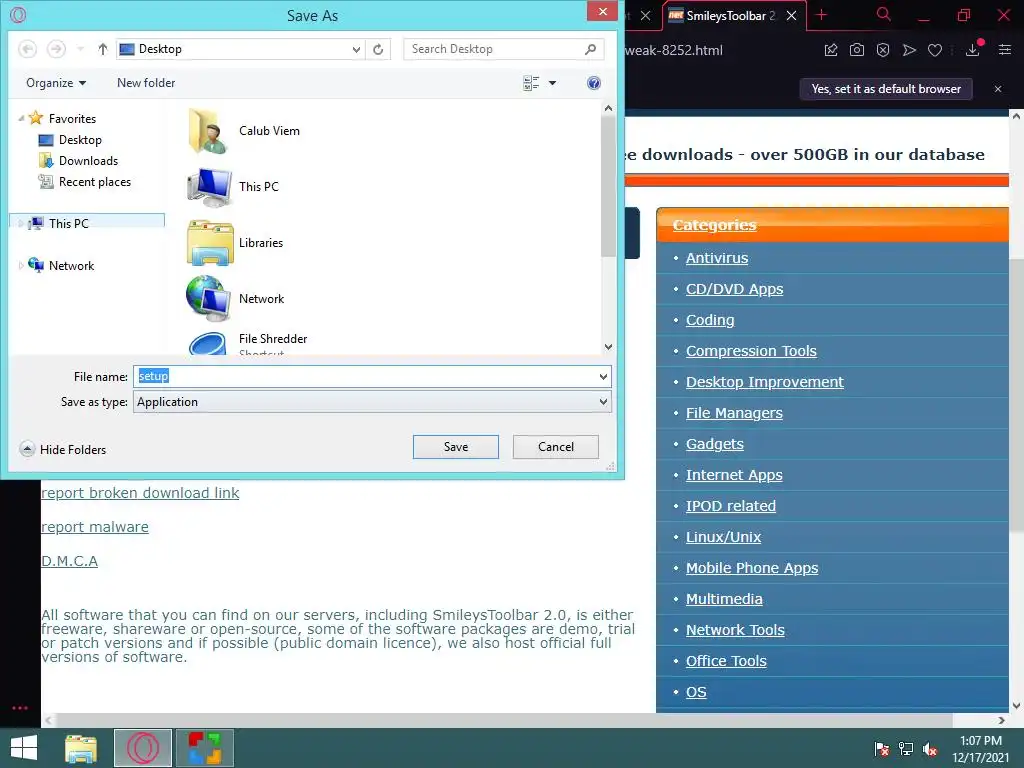This screenshot has width=1024, height=768.
Task: Click webpage horizontal scrollbar right arrow
Action: pos(1001,720)
